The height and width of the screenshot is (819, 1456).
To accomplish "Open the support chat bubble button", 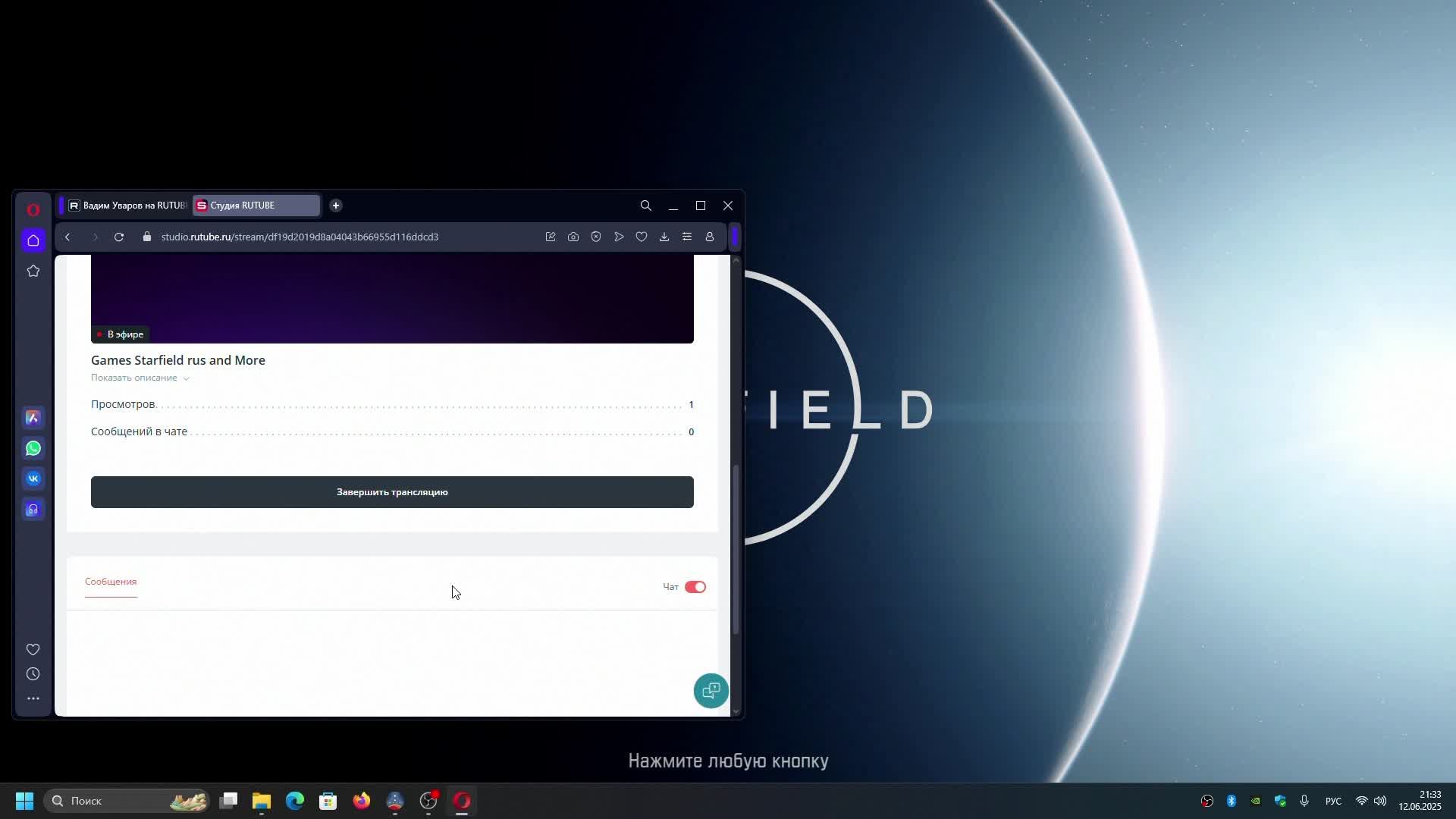I will (711, 691).
